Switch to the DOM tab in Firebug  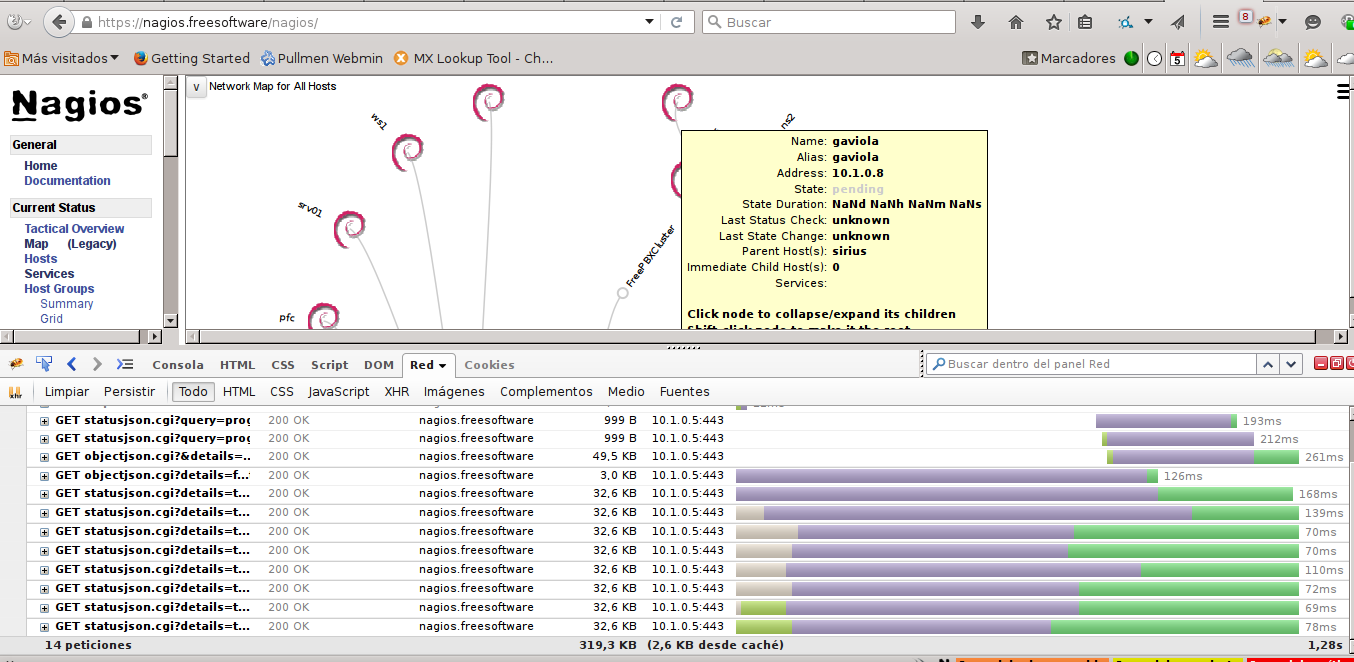(378, 365)
